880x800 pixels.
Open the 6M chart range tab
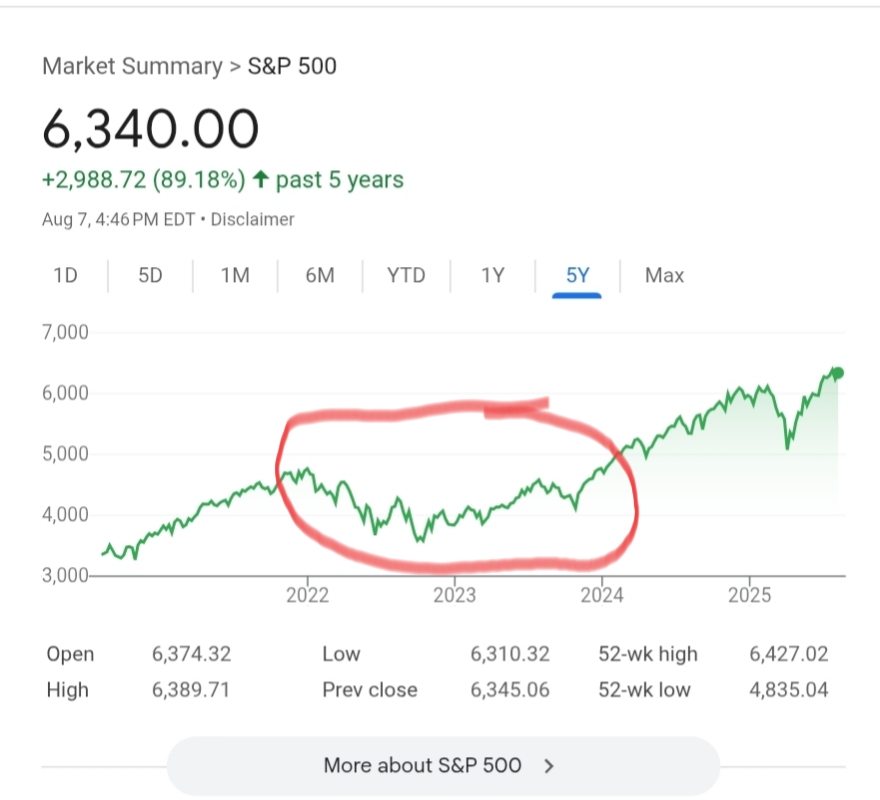click(320, 275)
